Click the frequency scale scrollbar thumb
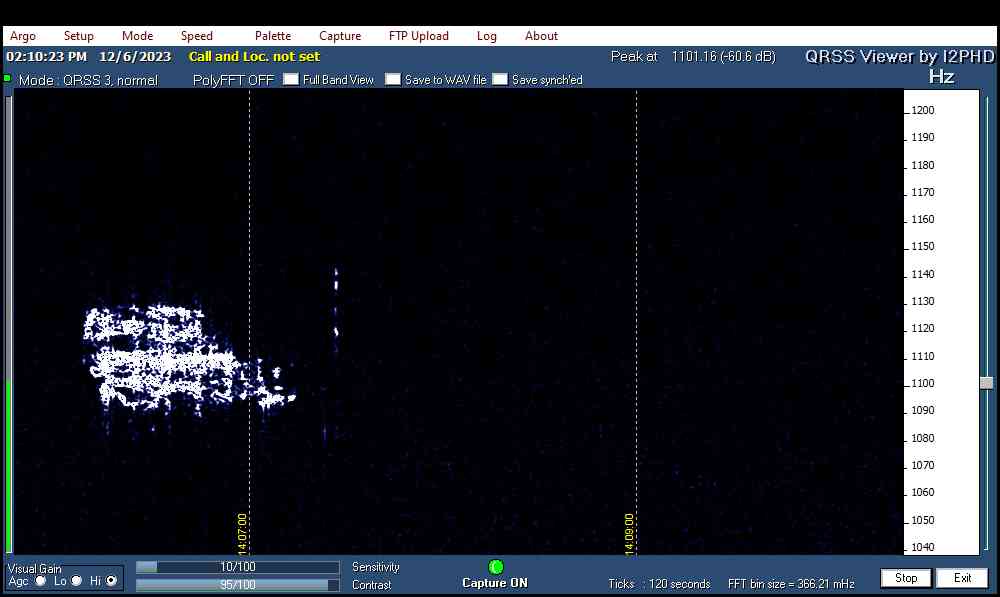This screenshot has height=597, width=1000. click(987, 383)
